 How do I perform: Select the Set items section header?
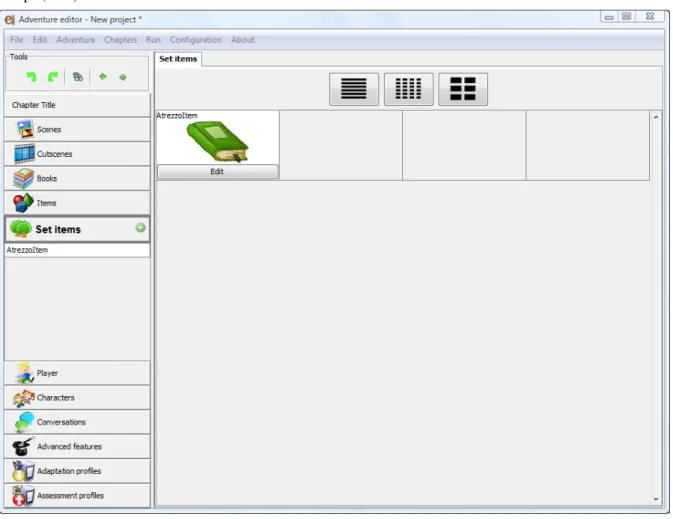click(77, 229)
